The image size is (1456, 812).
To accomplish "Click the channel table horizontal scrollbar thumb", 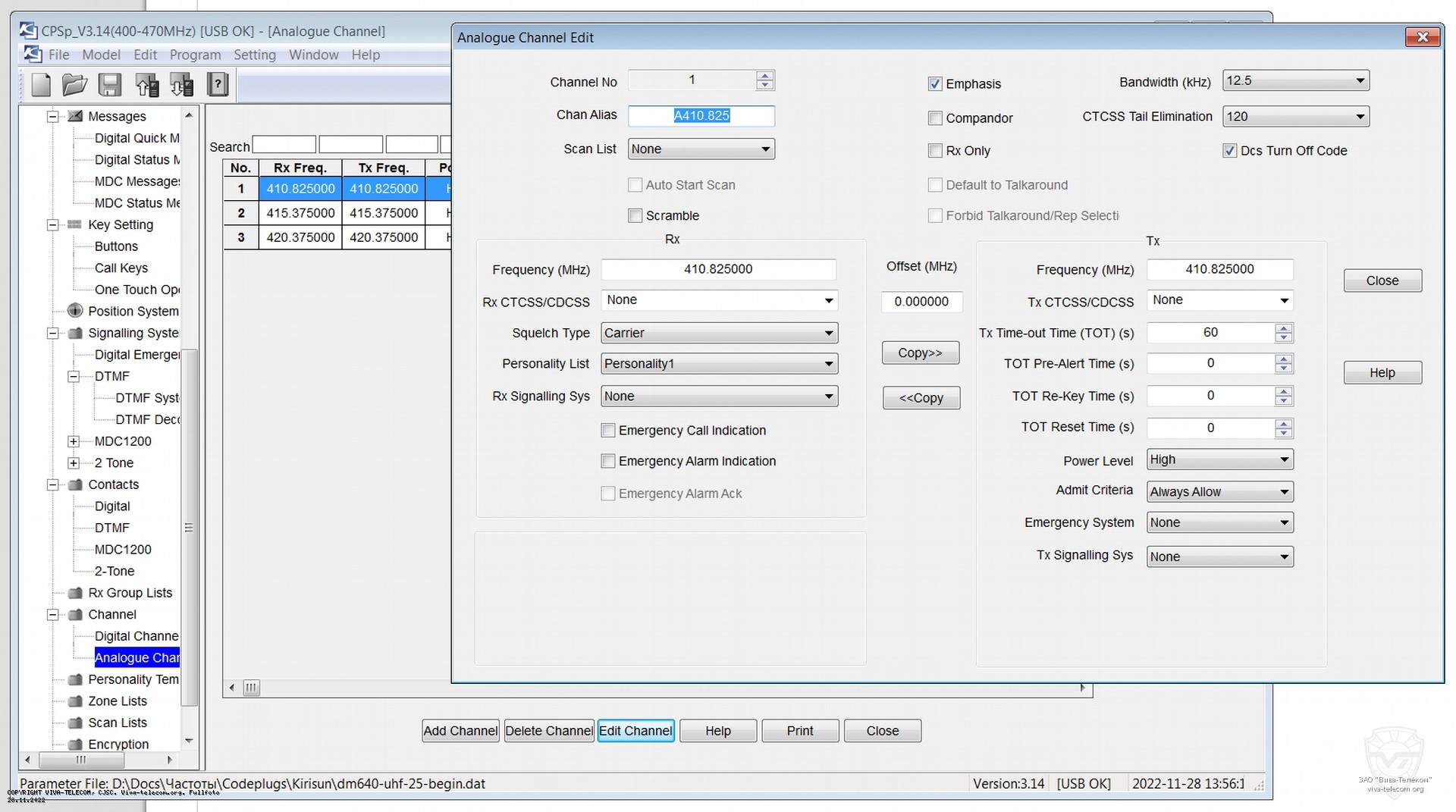I will coord(251,688).
